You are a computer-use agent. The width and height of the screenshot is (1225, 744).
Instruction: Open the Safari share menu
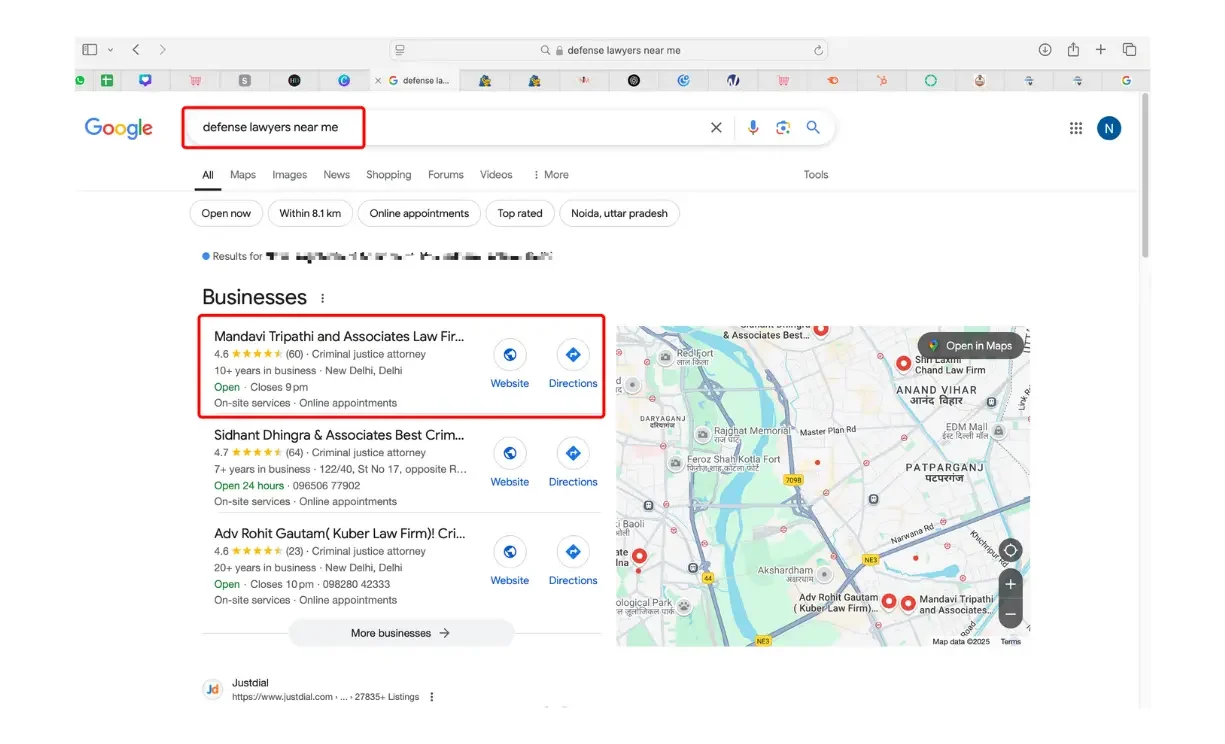click(1073, 49)
